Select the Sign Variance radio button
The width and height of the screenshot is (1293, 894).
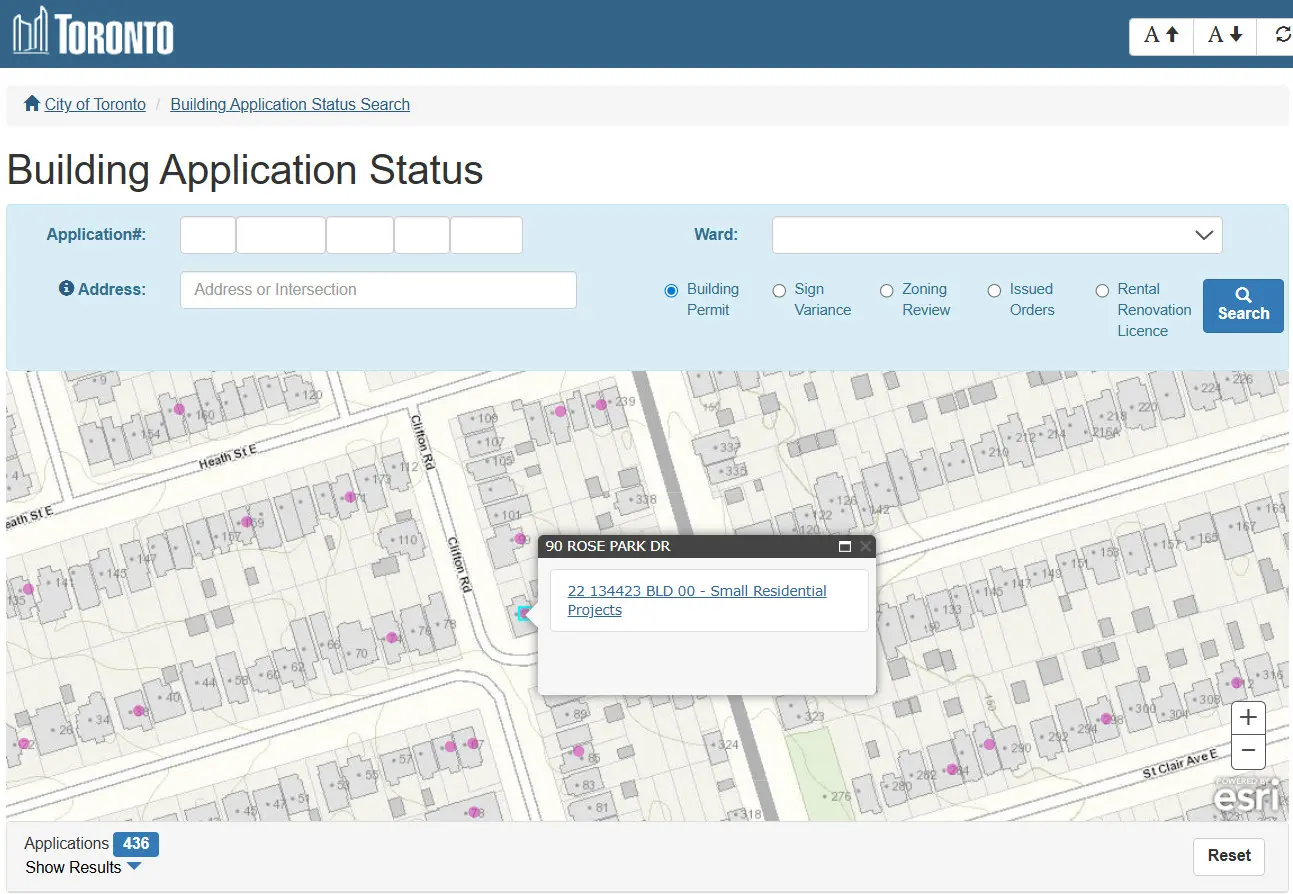coord(779,291)
